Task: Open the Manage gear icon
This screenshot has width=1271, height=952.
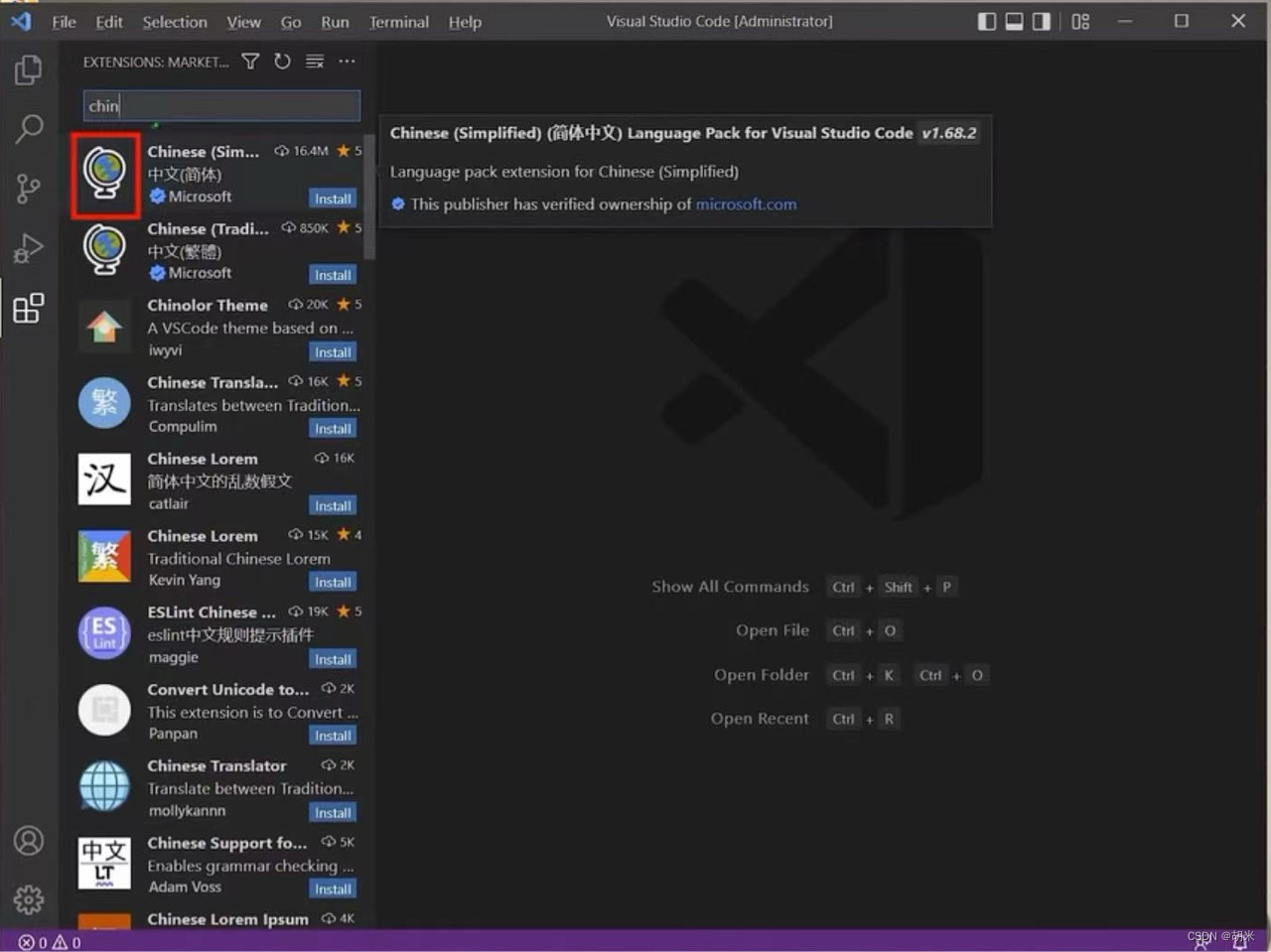Action: [29, 899]
